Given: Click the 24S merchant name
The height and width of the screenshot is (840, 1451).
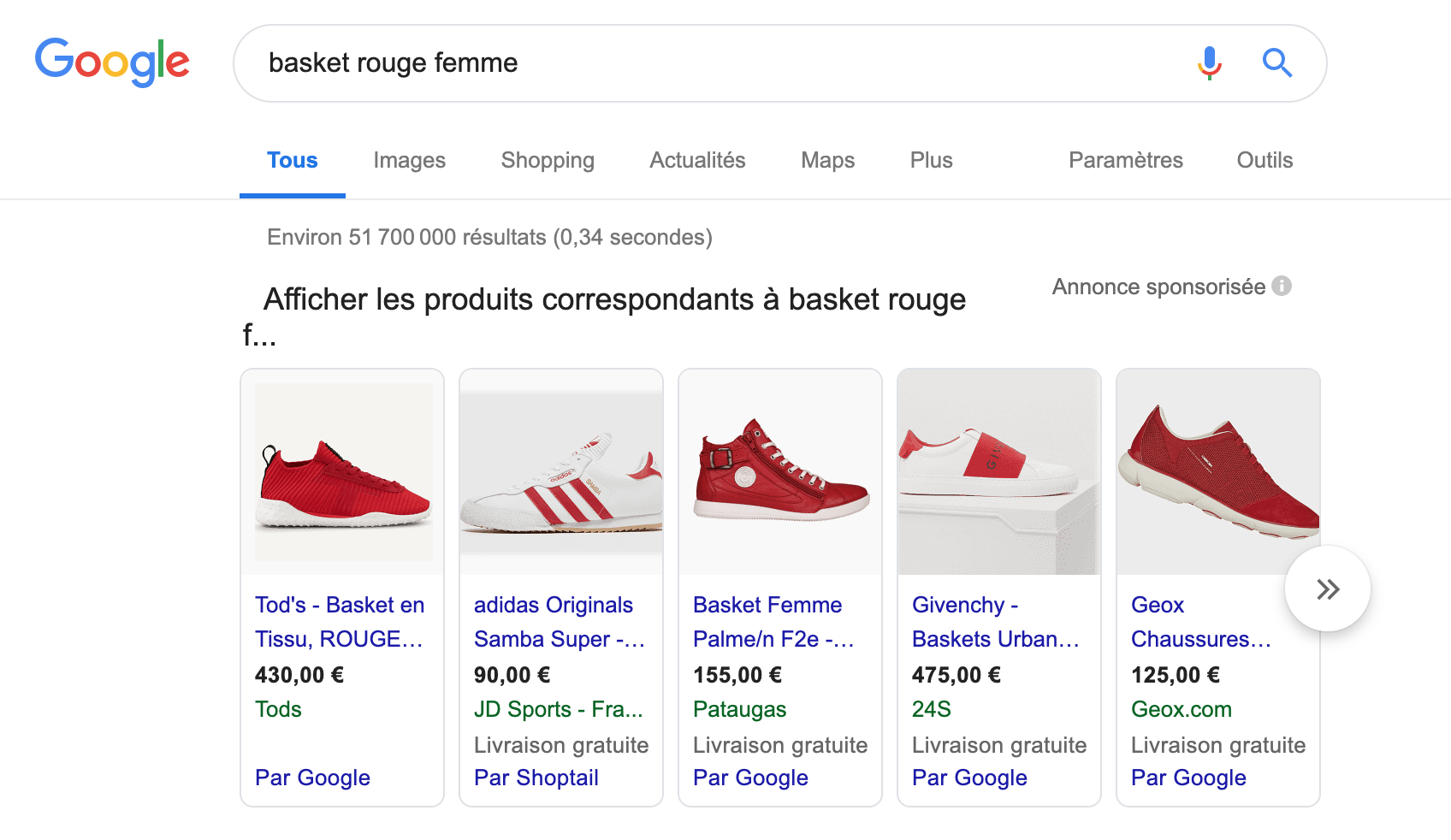Looking at the screenshot, I should [932, 709].
